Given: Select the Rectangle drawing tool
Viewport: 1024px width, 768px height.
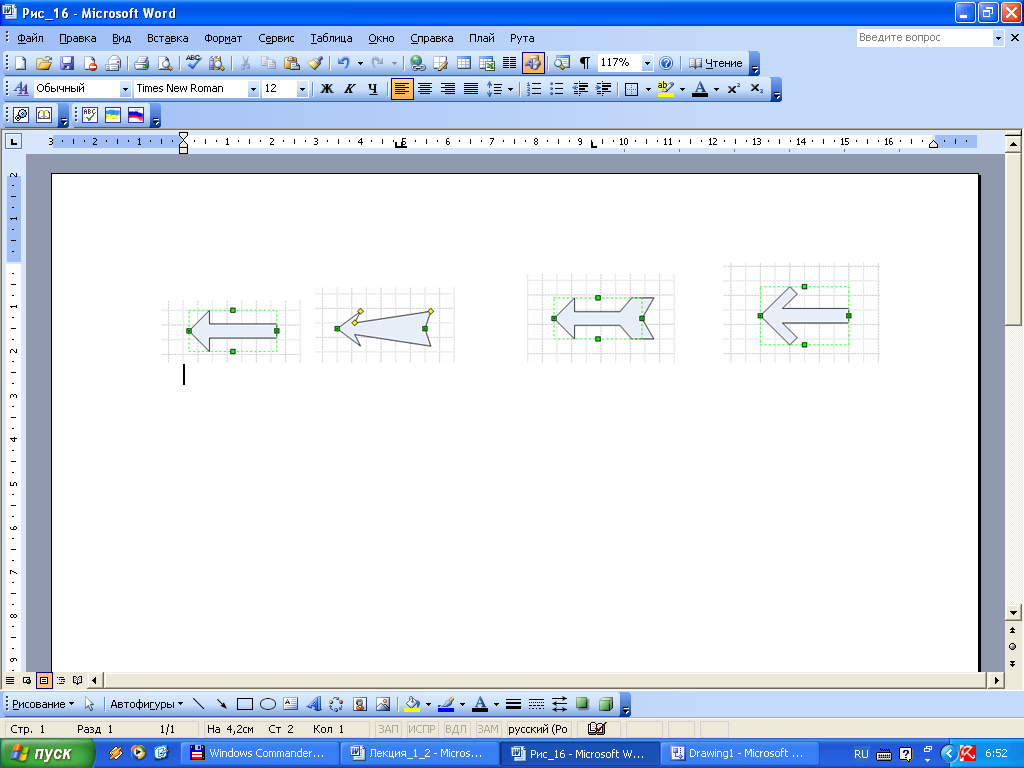Looking at the screenshot, I should [x=245, y=704].
